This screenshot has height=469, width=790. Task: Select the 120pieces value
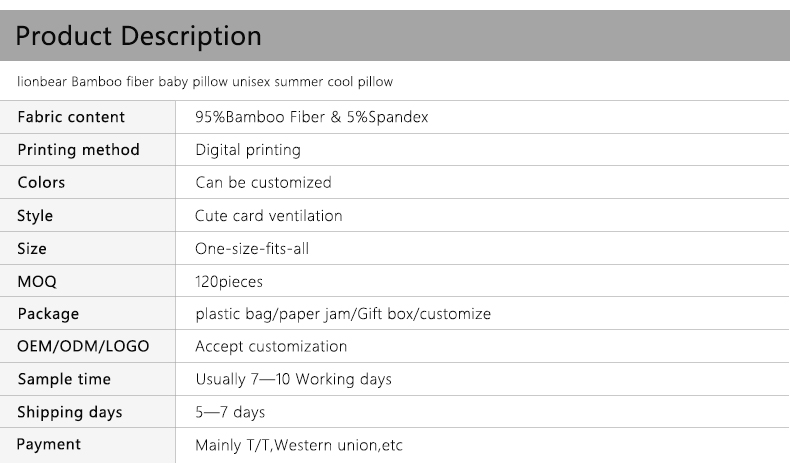point(229,282)
